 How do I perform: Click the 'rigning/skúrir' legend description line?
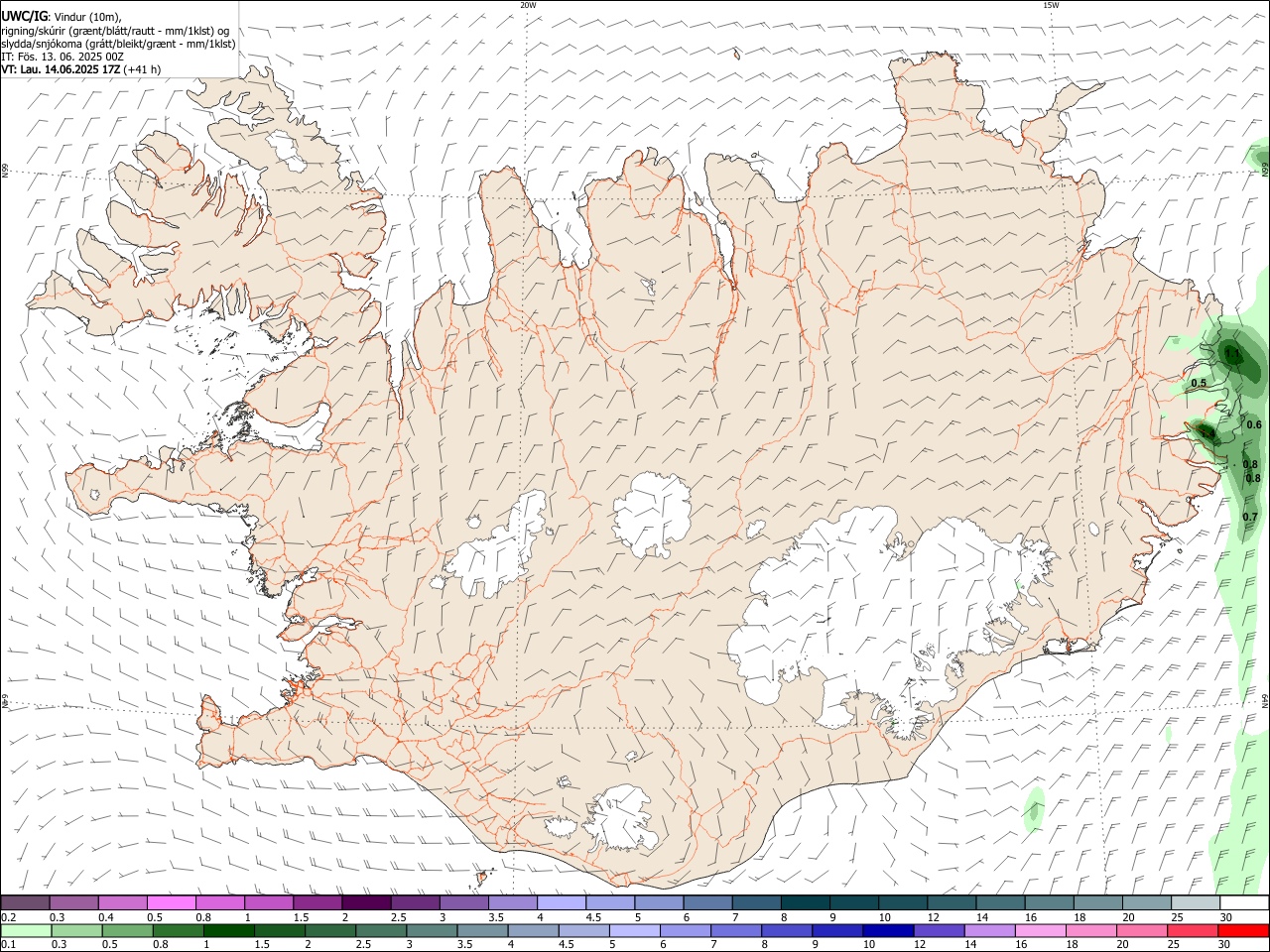point(115,31)
